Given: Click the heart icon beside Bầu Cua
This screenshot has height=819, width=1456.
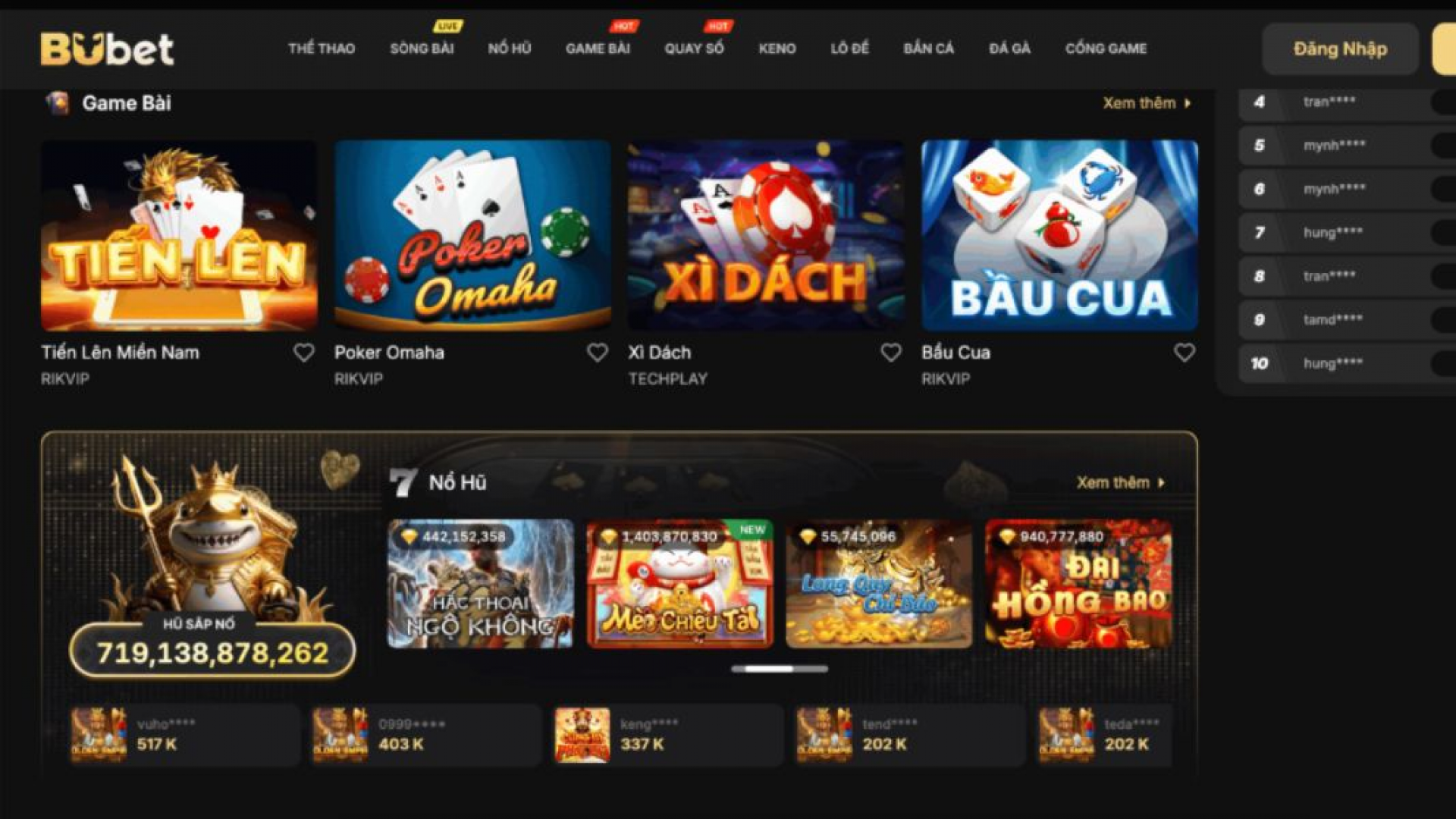Looking at the screenshot, I should point(1185,353).
